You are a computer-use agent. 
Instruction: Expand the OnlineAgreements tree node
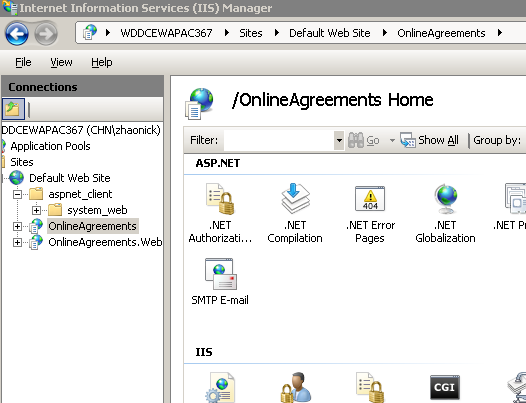click(x=17, y=226)
